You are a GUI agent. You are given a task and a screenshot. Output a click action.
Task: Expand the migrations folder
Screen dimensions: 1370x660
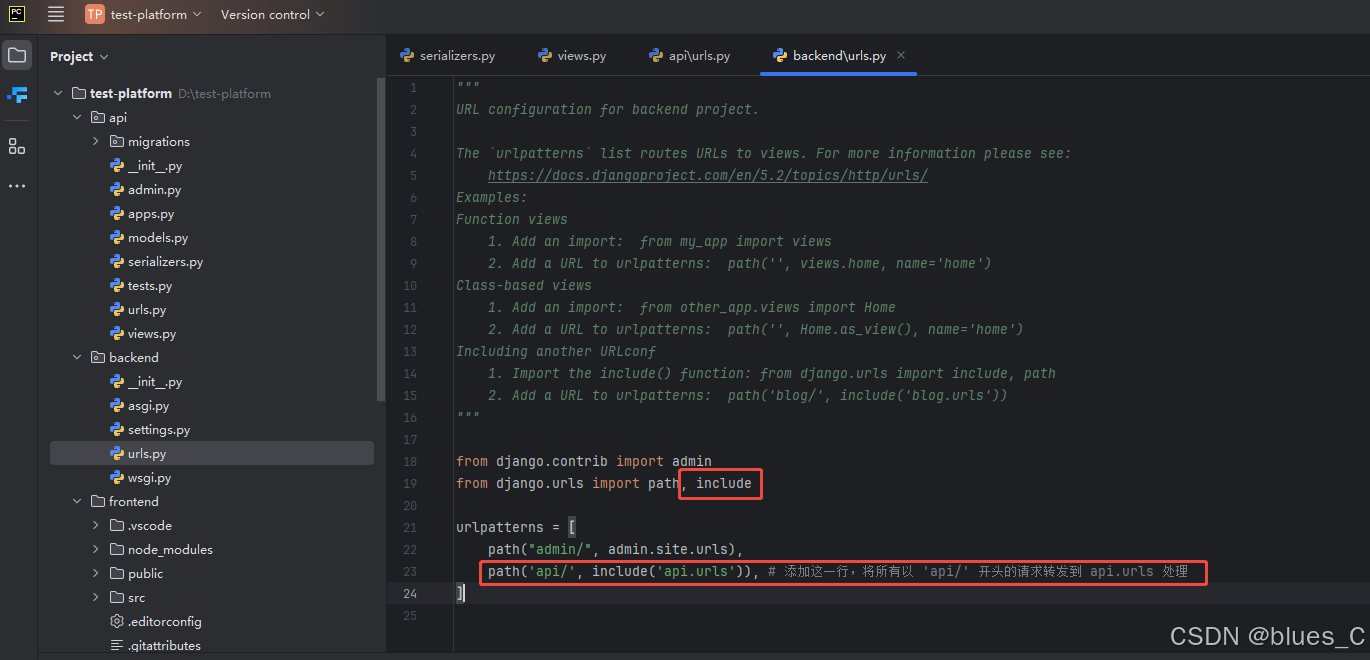pos(96,142)
